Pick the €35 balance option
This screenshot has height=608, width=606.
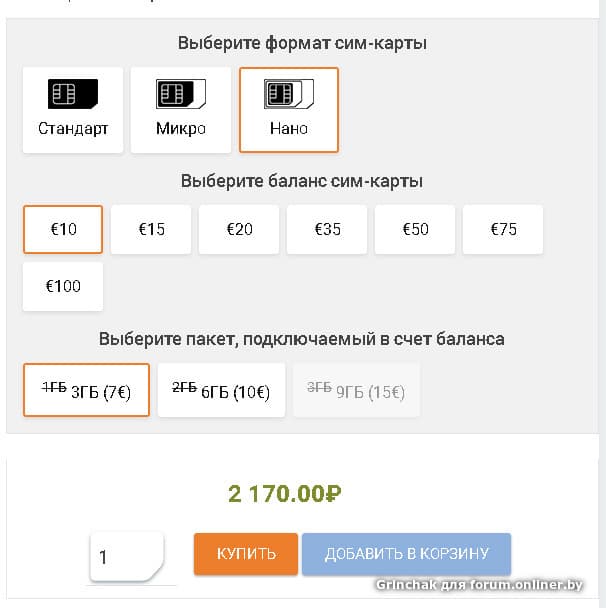327,229
